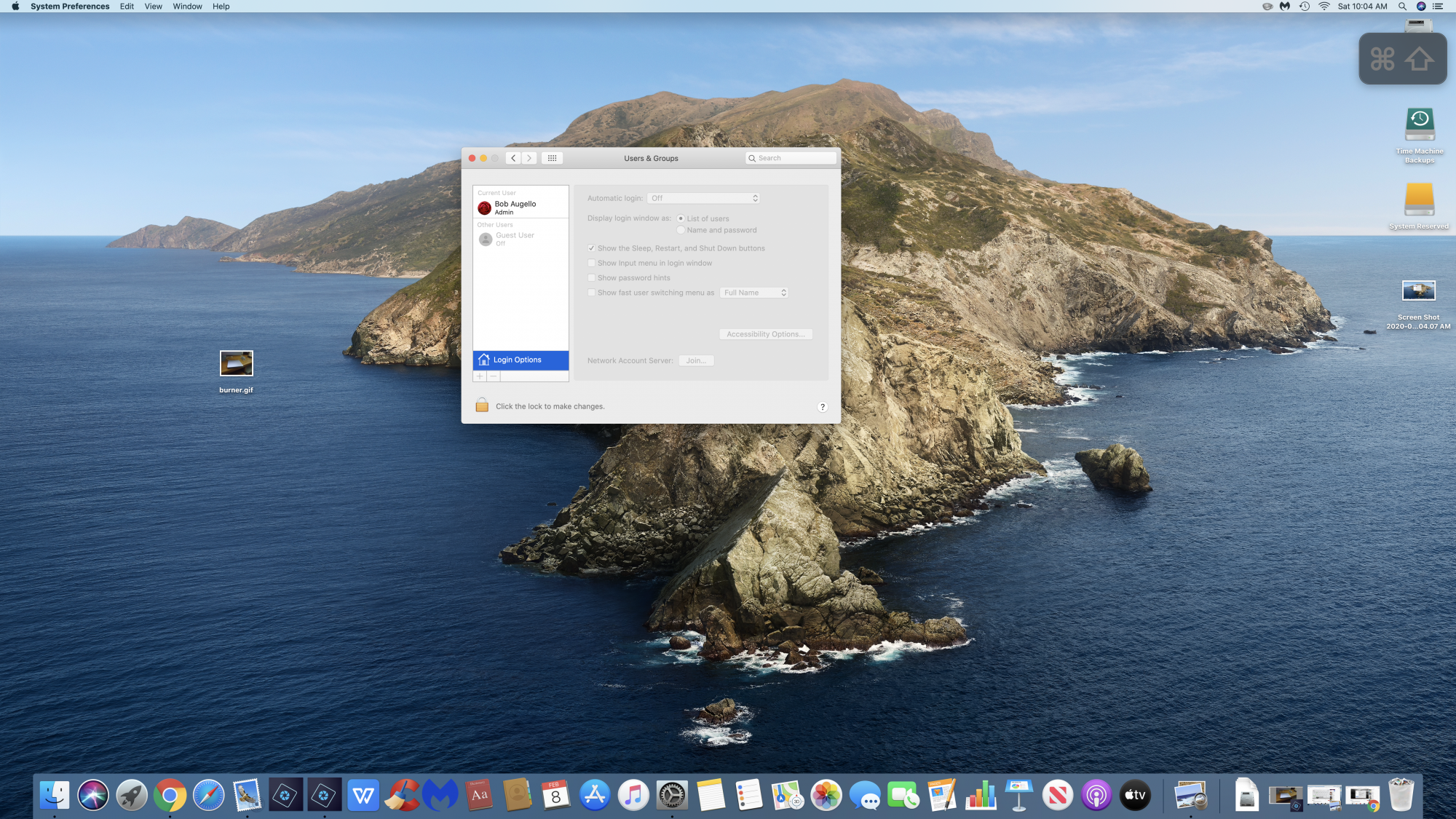Open Spotlight search in menu bar

tap(1402, 7)
